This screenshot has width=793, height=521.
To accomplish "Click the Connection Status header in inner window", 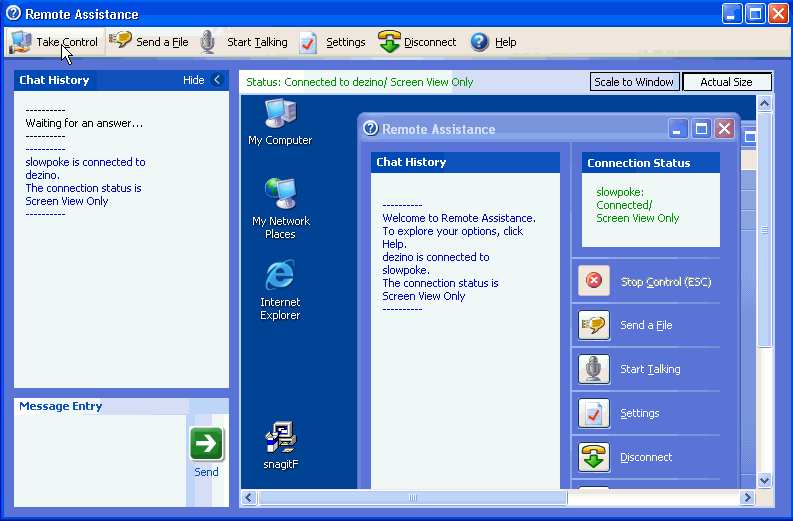I will click(650, 163).
